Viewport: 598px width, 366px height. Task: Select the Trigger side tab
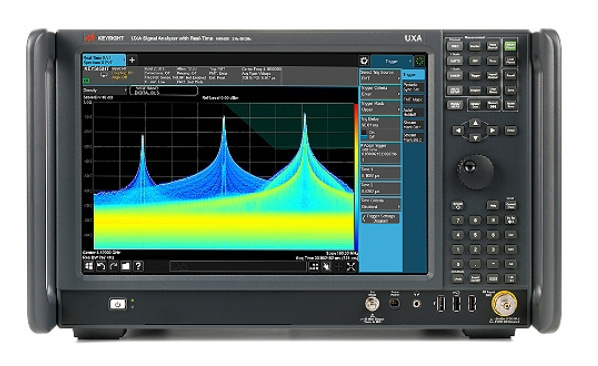[413, 75]
